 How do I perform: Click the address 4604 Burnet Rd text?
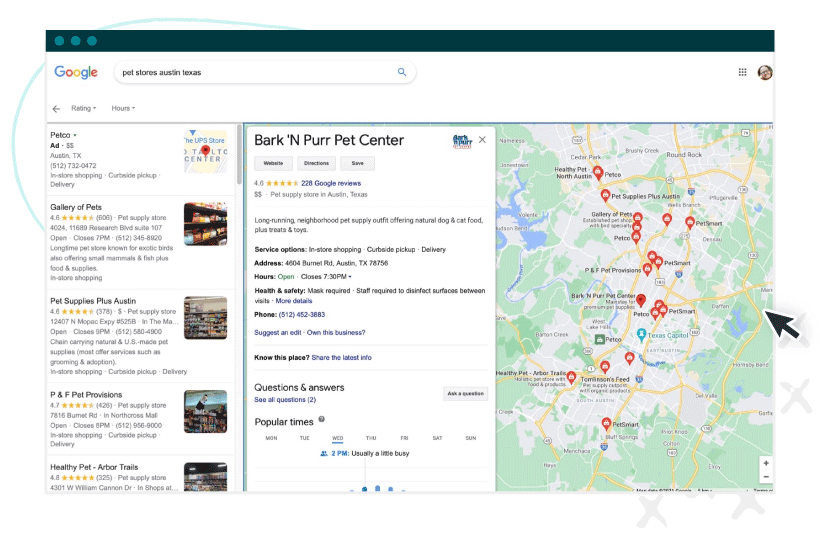pyautogui.click(x=337, y=263)
